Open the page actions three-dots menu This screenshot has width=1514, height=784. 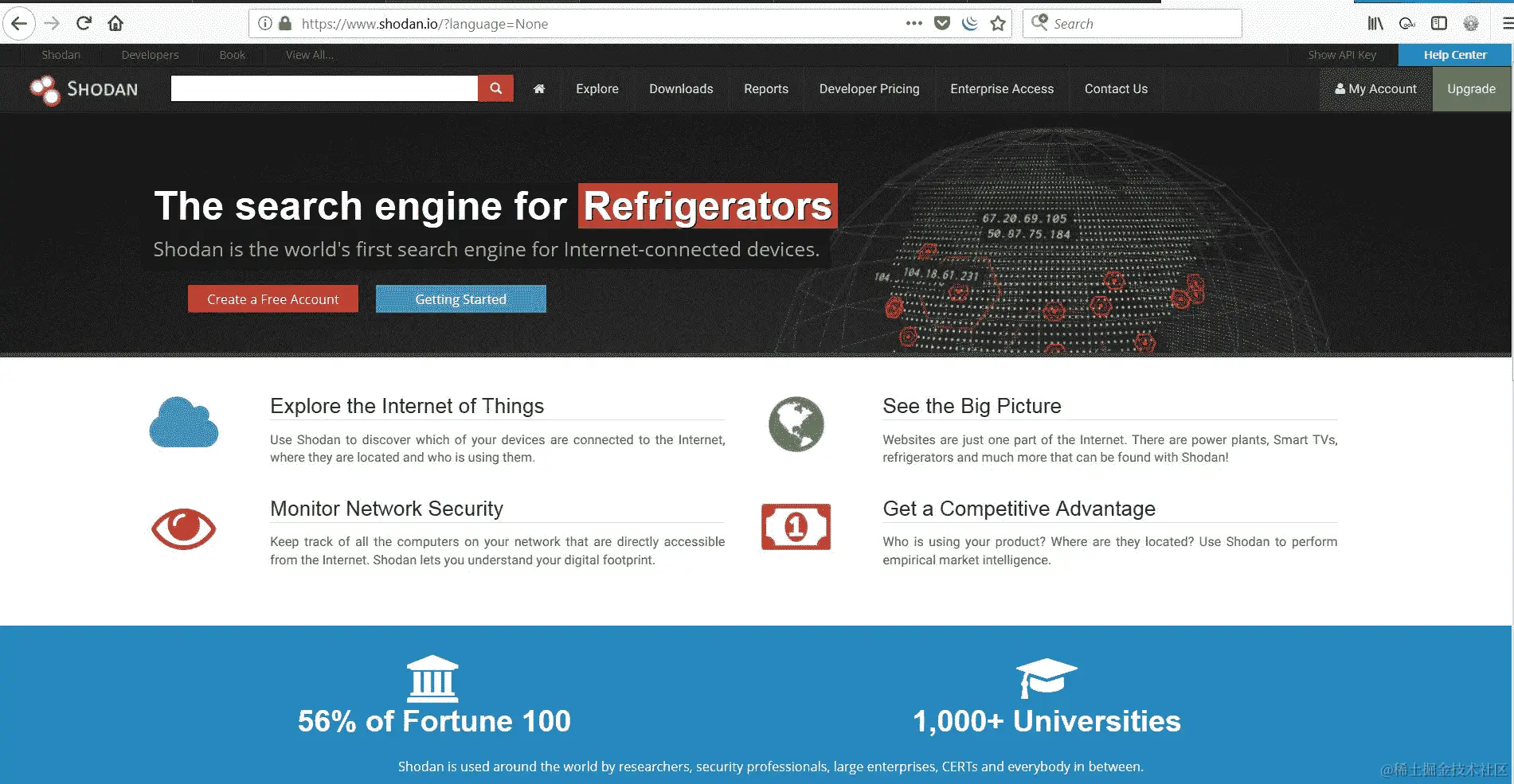click(x=914, y=24)
